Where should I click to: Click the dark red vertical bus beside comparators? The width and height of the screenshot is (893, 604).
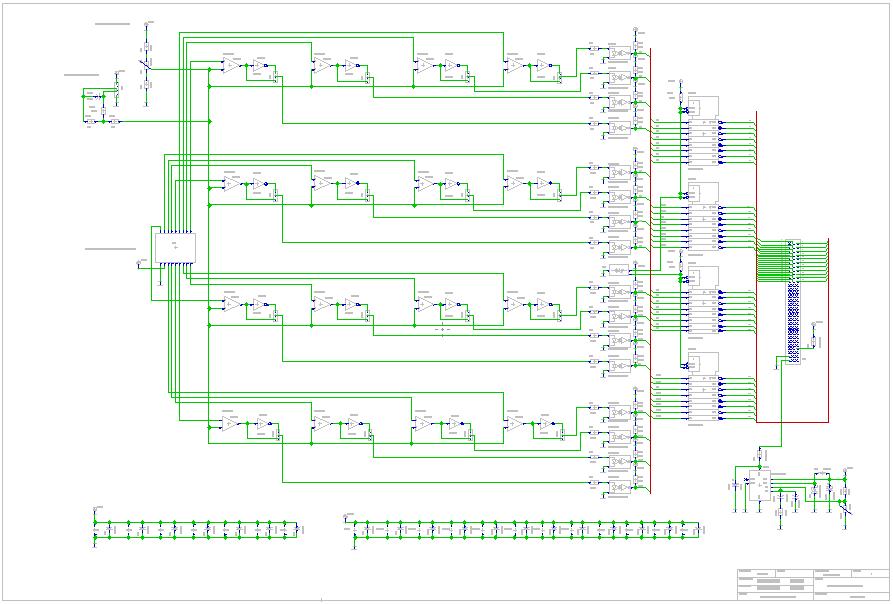click(x=650, y=270)
